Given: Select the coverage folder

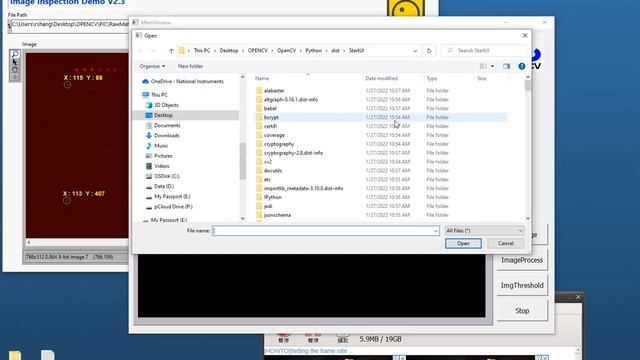Looking at the screenshot, I should point(274,135).
